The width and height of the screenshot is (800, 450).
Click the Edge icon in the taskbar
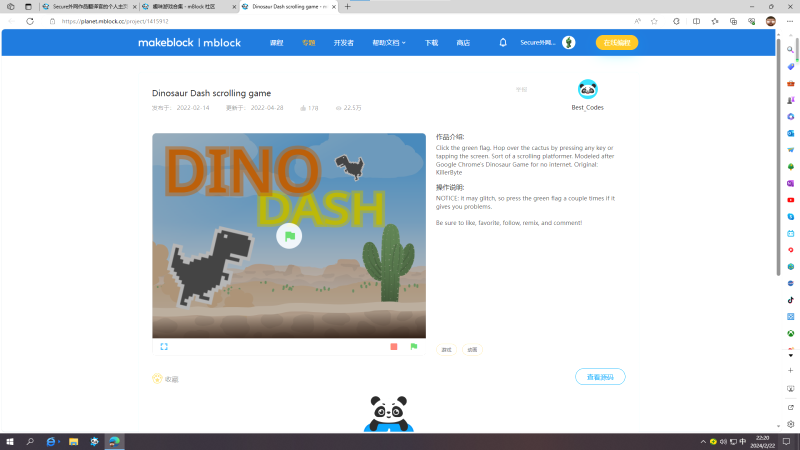pos(114,441)
